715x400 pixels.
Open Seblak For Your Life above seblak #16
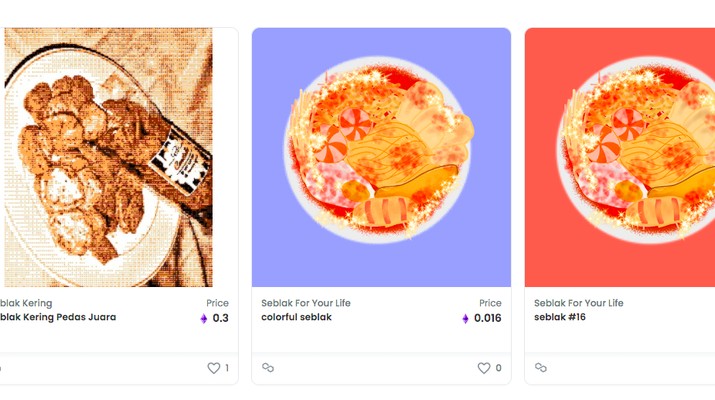pyautogui.click(x=579, y=303)
